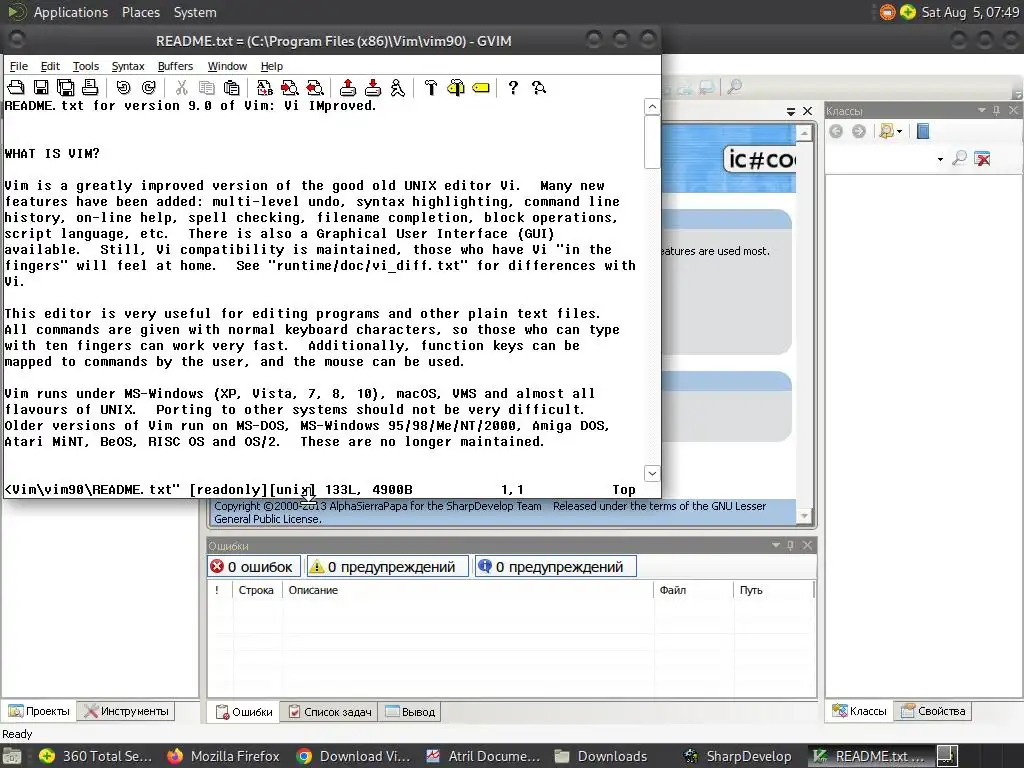The image size is (1024, 768).
Task: Click the clear search red X icon
Action: pyautogui.click(x=982, y=158)
